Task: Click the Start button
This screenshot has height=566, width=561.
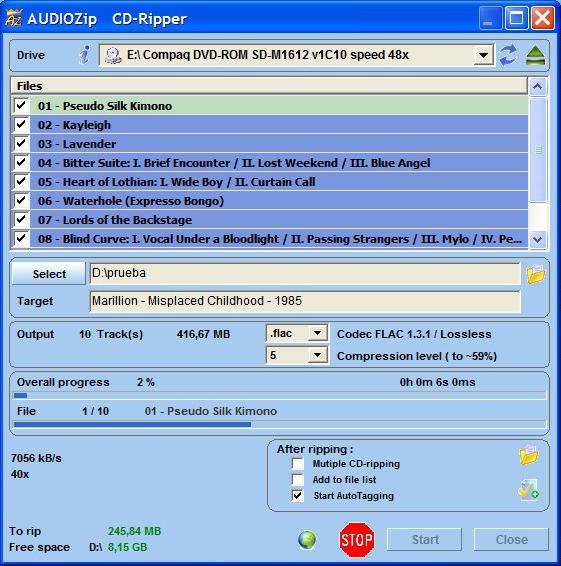Action: [425, 540]
